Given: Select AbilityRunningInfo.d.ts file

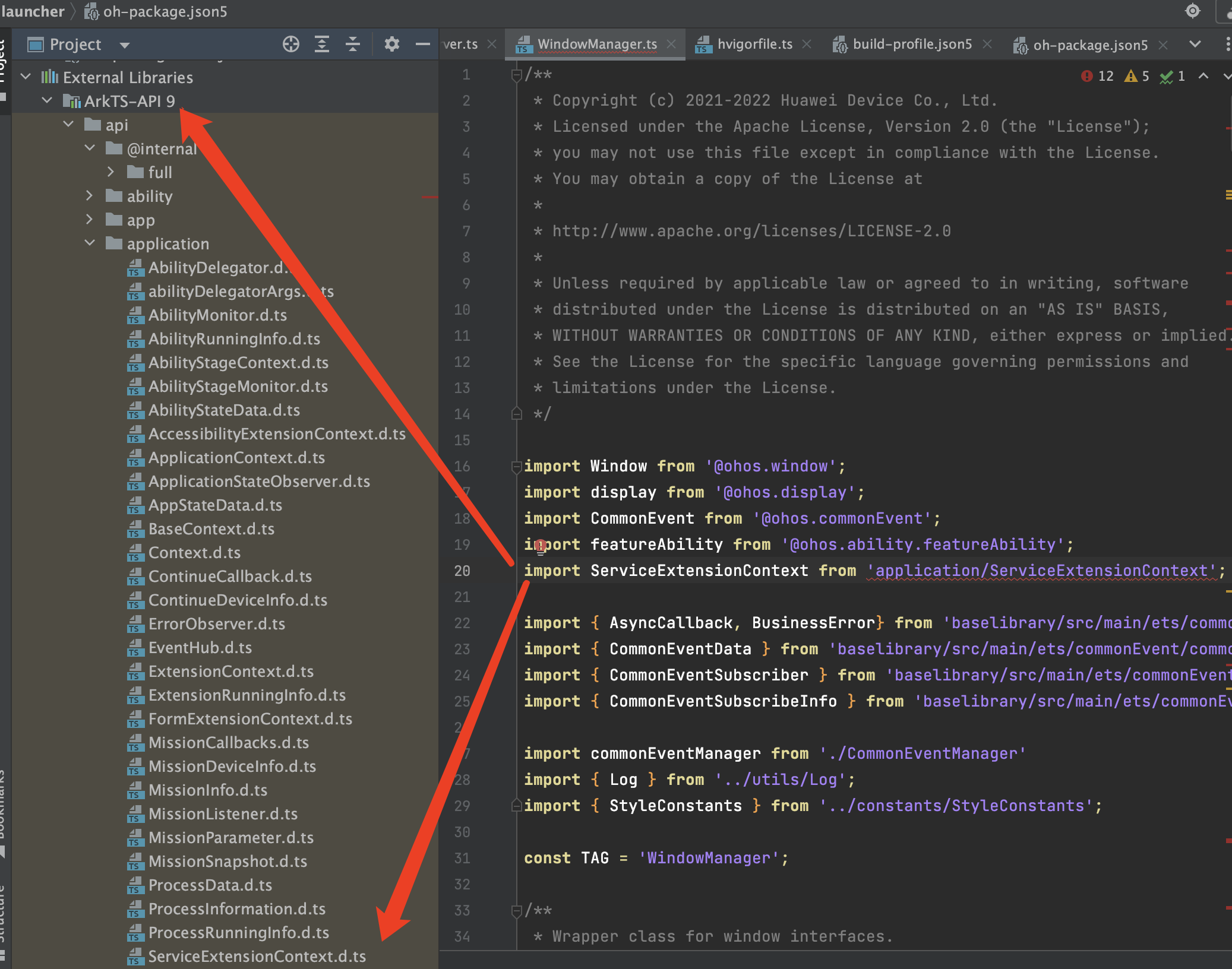Looking at the screenshot, I should click(234, 339).
